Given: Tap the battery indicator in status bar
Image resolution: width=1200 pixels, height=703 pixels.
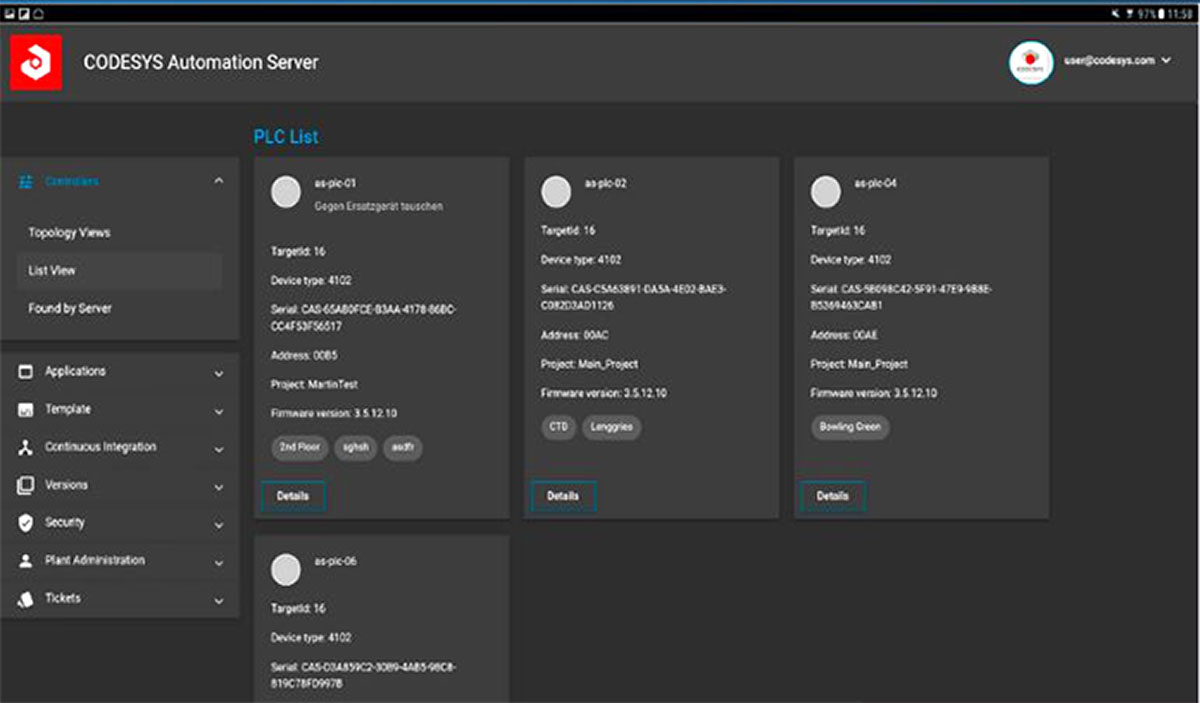Looking at the screenshot, I should [x=1160, y=16].
